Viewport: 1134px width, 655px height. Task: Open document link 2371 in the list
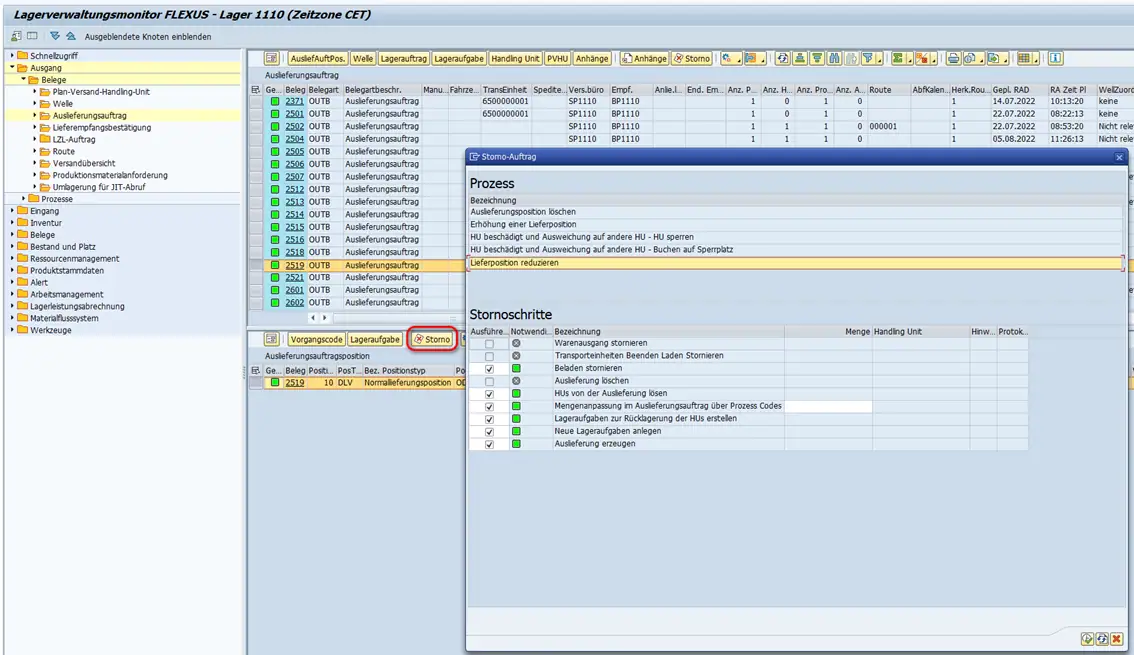click(294, 102)
